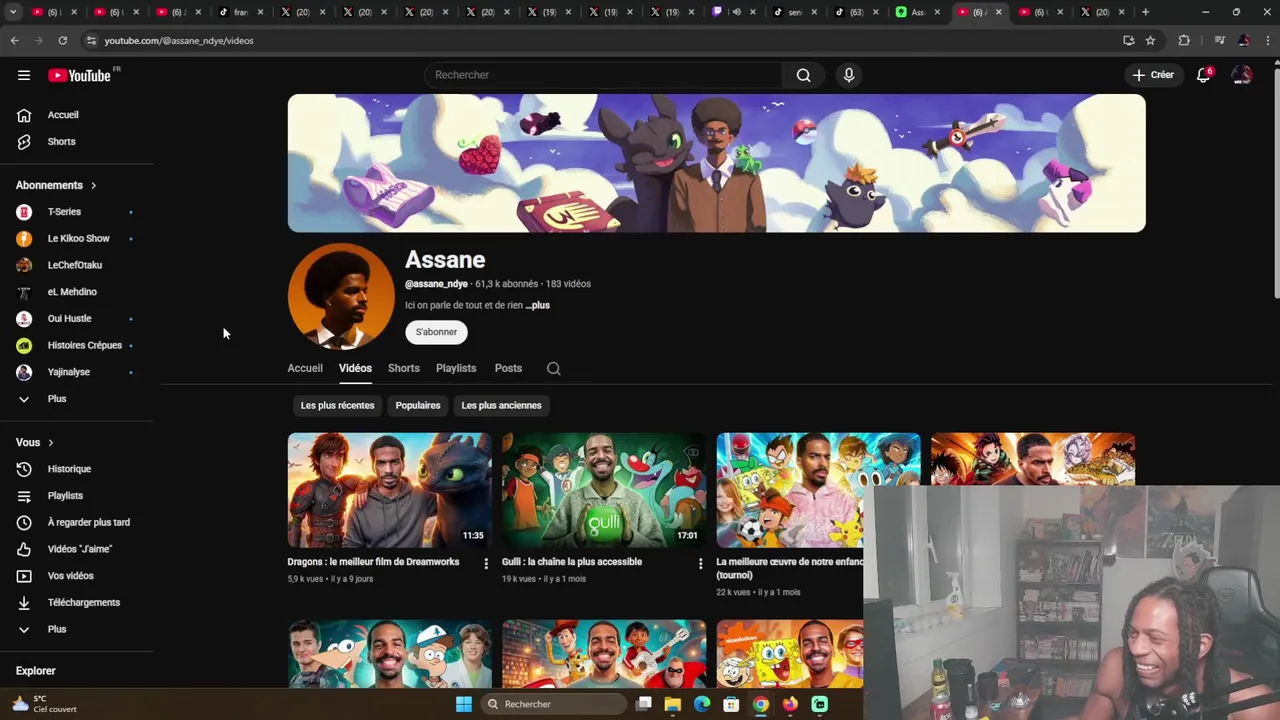This screenshot has height=720, width=1280.
Task: Play the Phineas and Gravity Falls thumbnail
Action: pos(389,654)
